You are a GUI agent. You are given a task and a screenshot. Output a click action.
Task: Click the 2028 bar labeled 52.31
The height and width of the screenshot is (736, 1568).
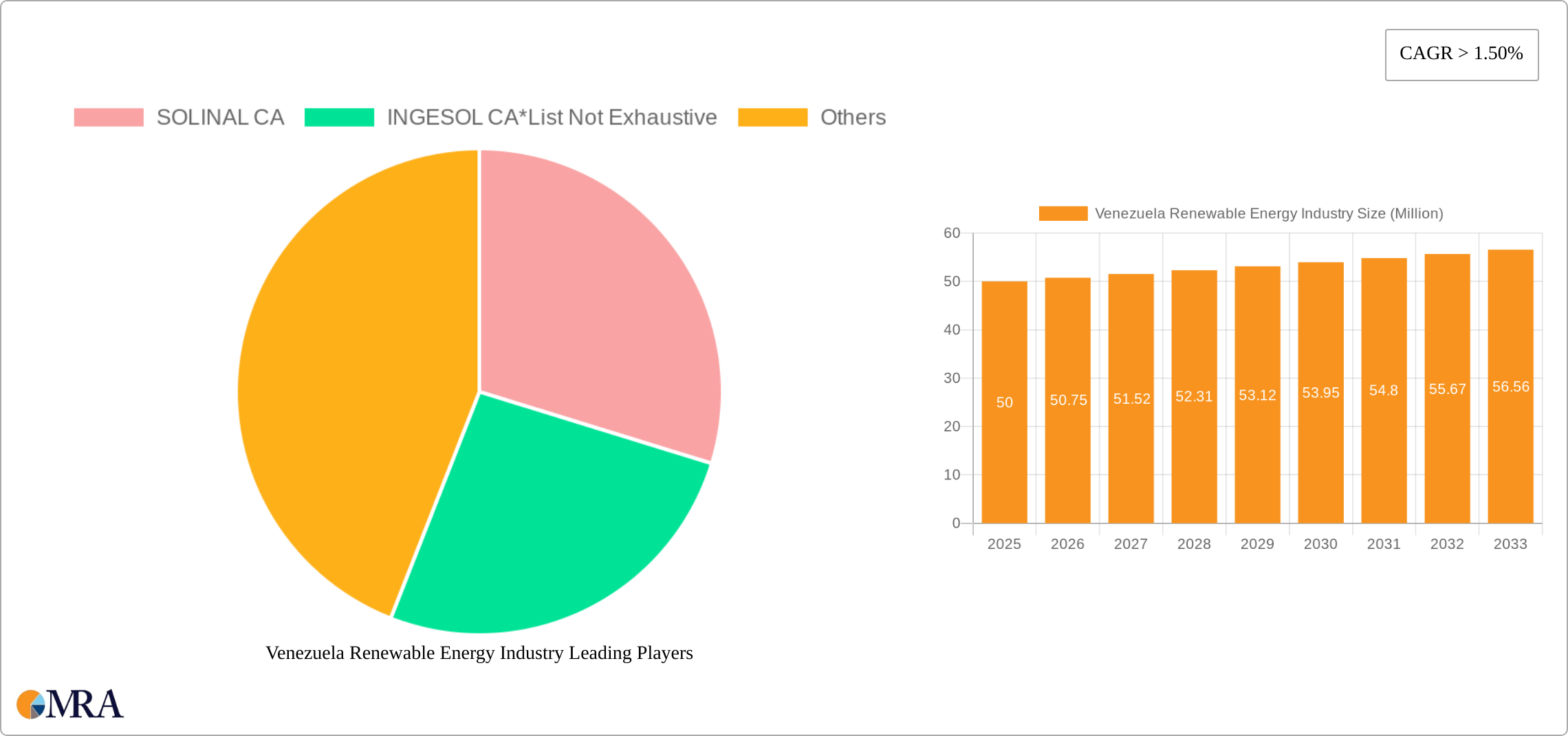pos(1194,397)
